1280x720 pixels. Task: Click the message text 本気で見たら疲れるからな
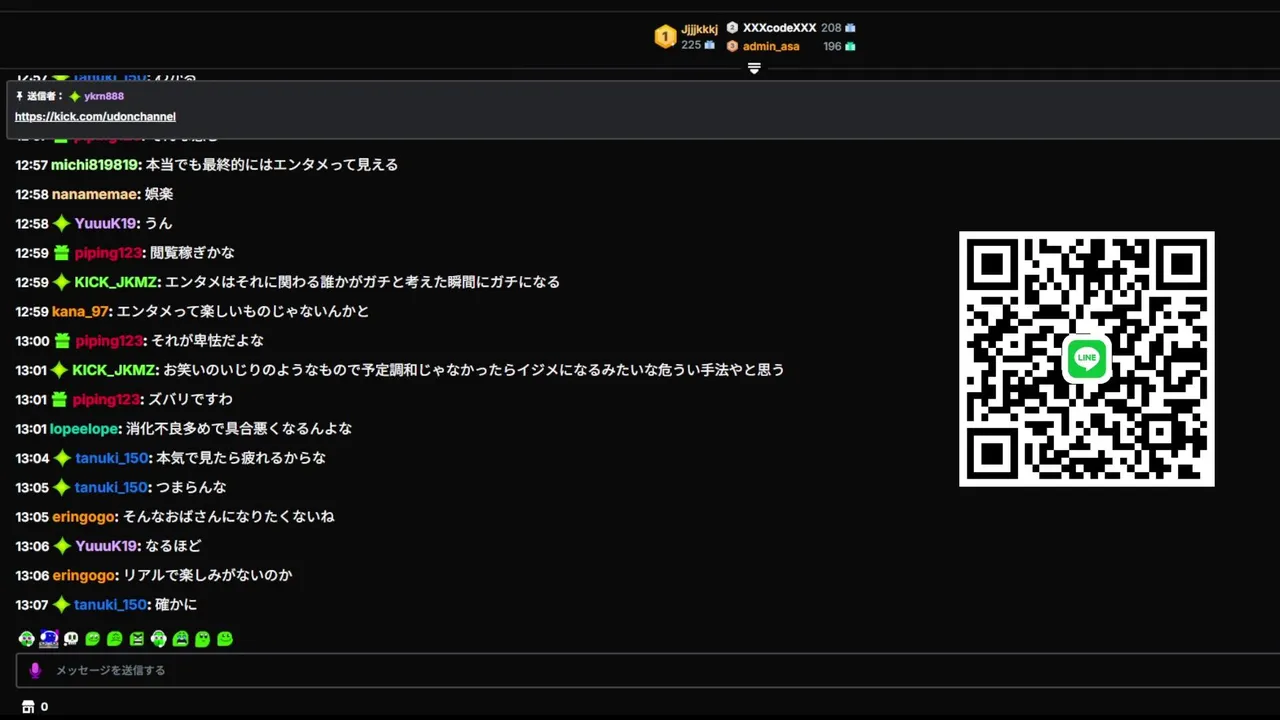[241, 458]
